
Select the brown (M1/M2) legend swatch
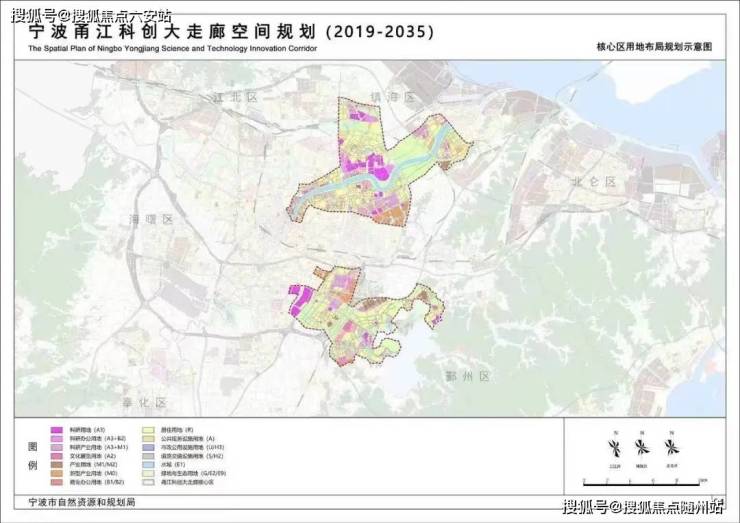click(x=57, y=464)
